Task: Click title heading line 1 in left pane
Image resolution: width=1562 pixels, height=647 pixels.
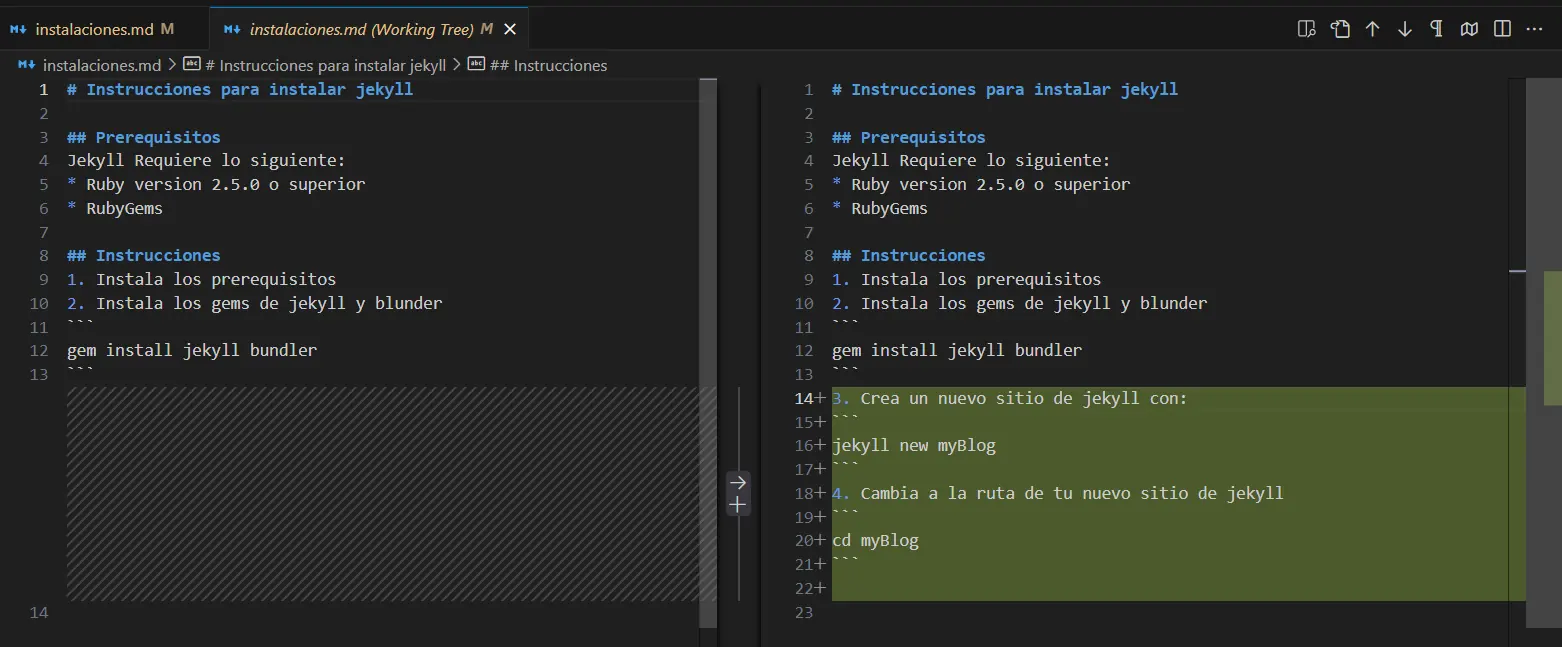Action: 240,89
